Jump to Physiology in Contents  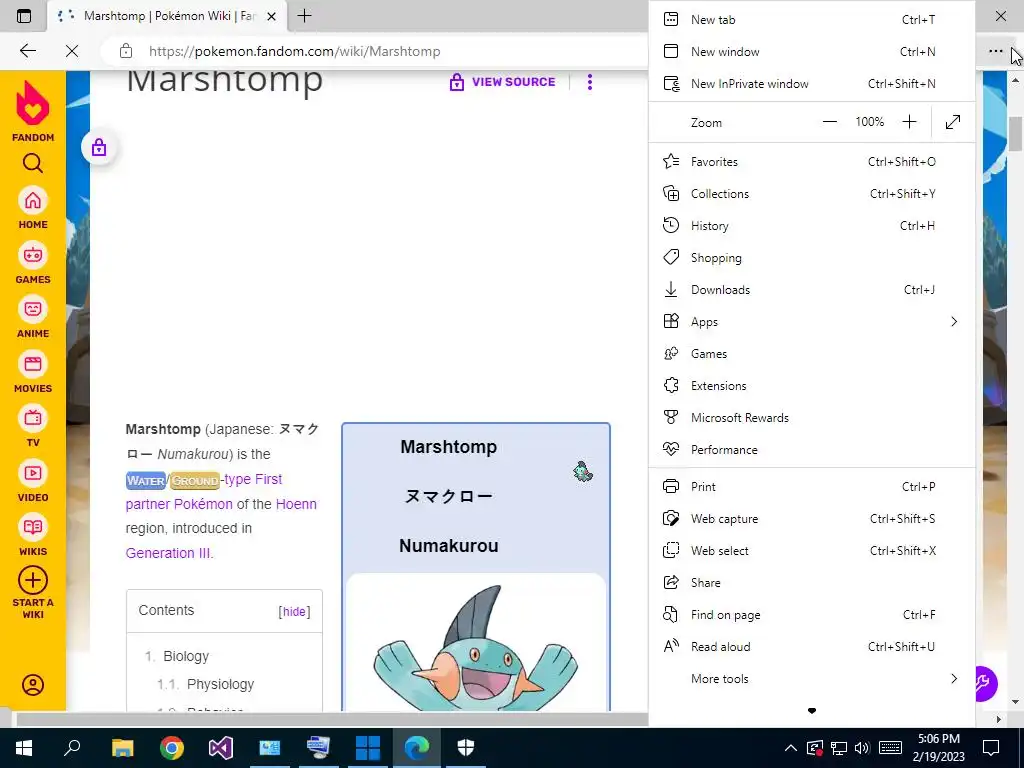tap(220, 684)
